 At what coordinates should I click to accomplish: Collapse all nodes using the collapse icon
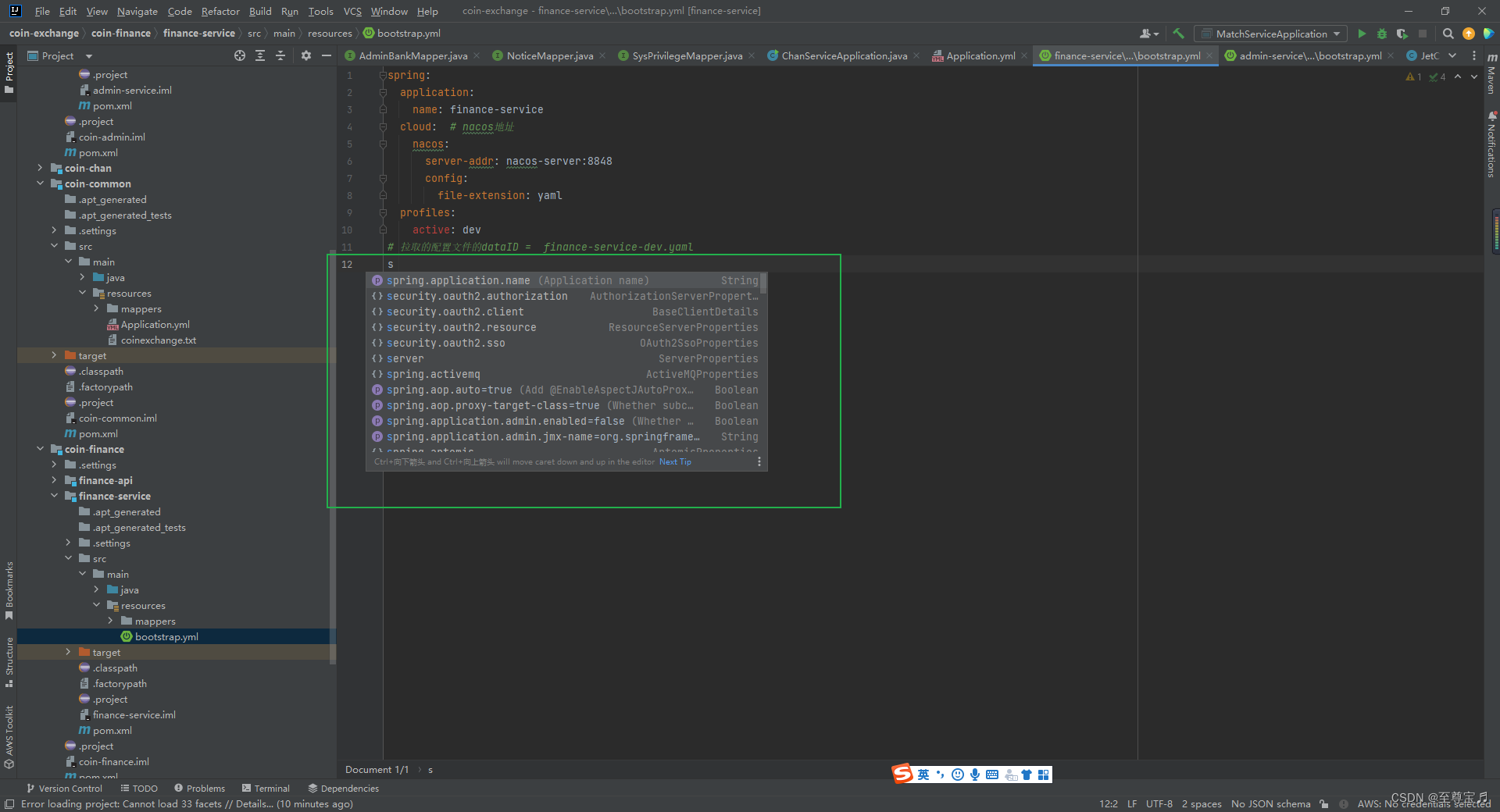pos(280,55)
